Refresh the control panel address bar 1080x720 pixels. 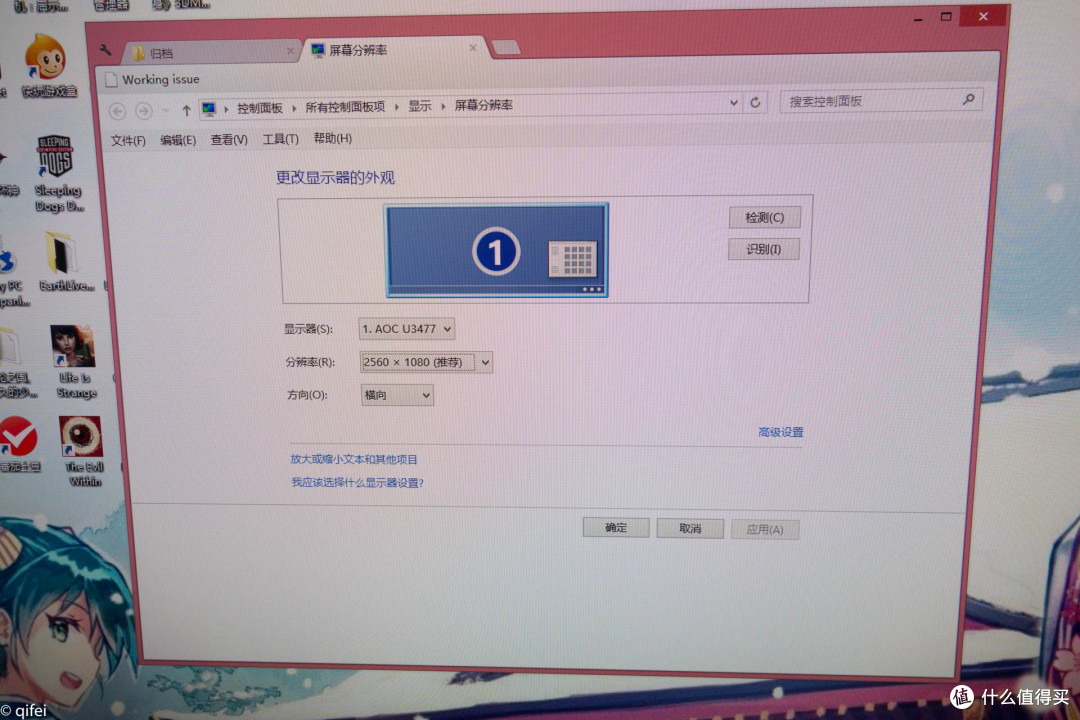pos(755,103)
